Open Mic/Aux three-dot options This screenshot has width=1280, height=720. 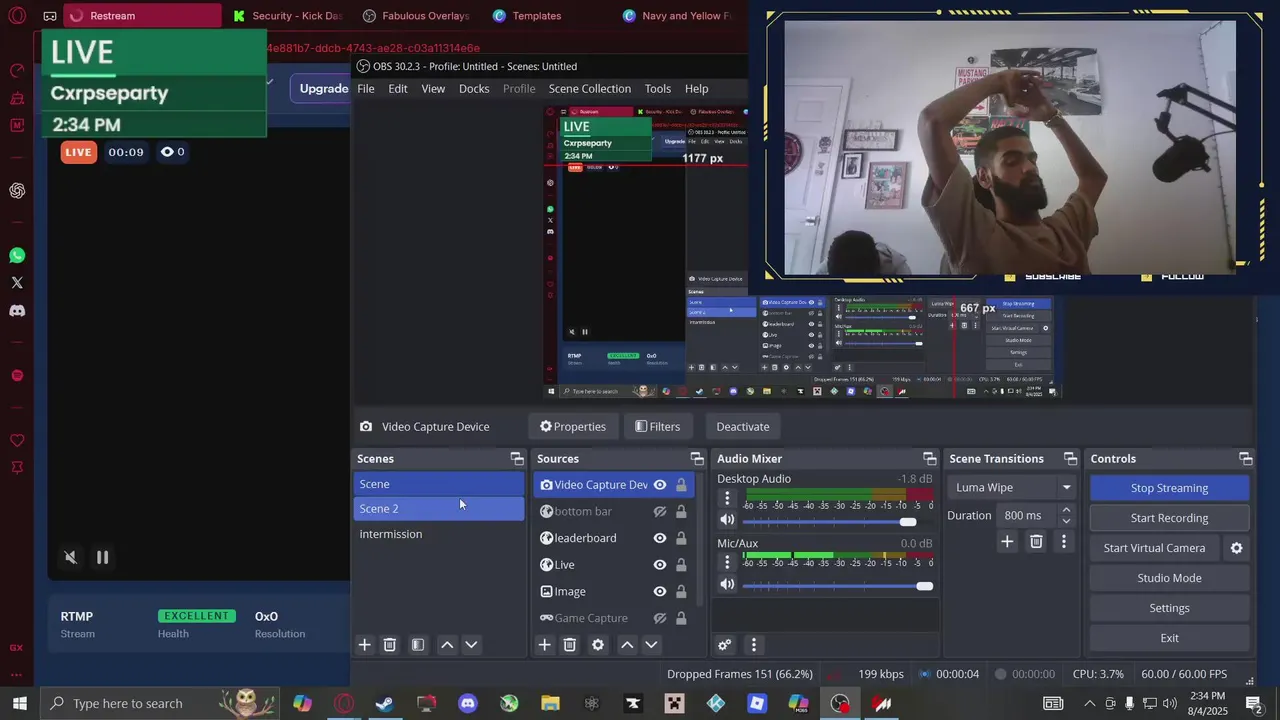click(x=727, y=563)
